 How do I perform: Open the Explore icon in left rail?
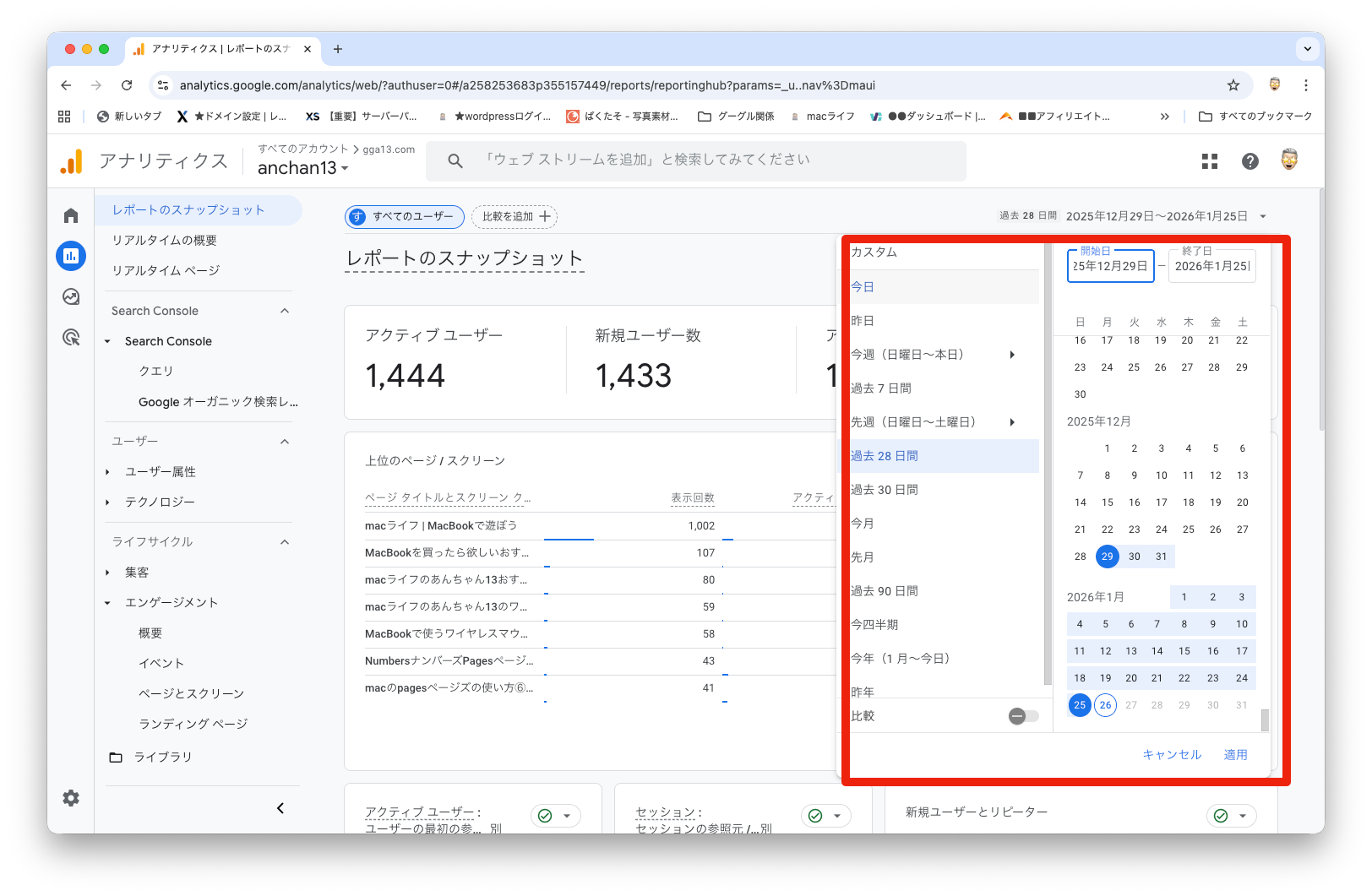pyautogui.click(x=71, y=296)
